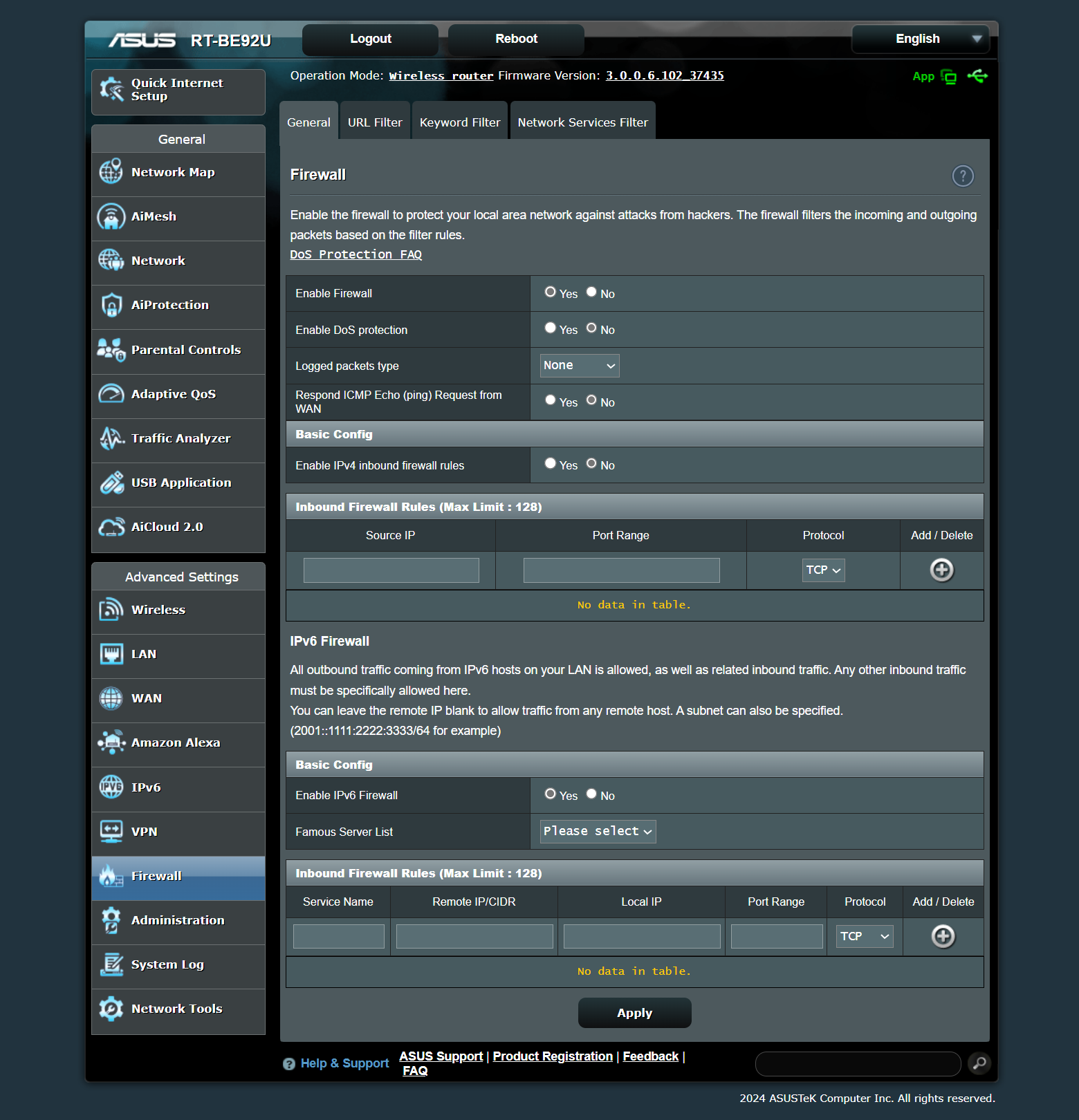Select Yes for Respond ICMP Echo Request
Viewport: 1079px width, 1120px height.
coord(551,400)
